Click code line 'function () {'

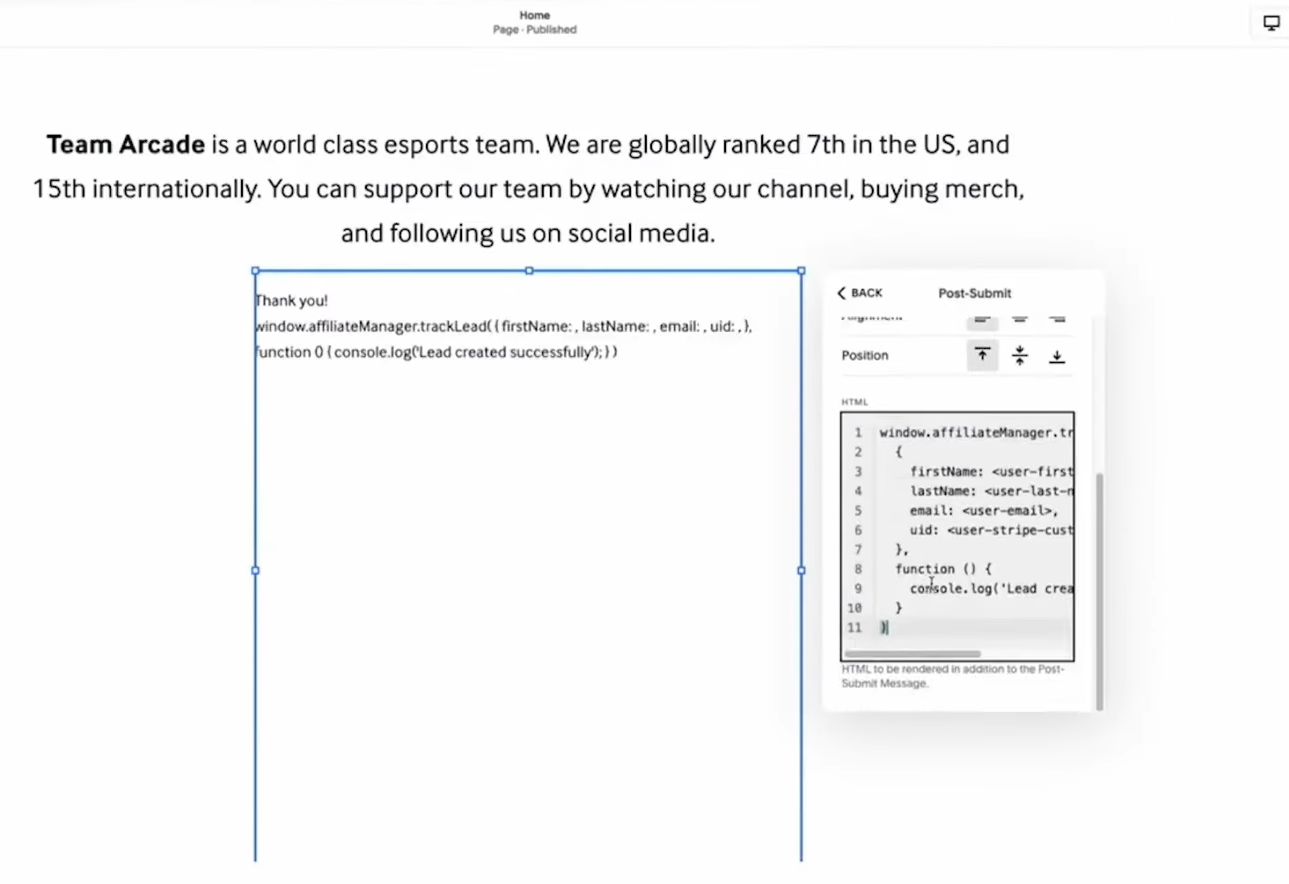pos(943,569)
